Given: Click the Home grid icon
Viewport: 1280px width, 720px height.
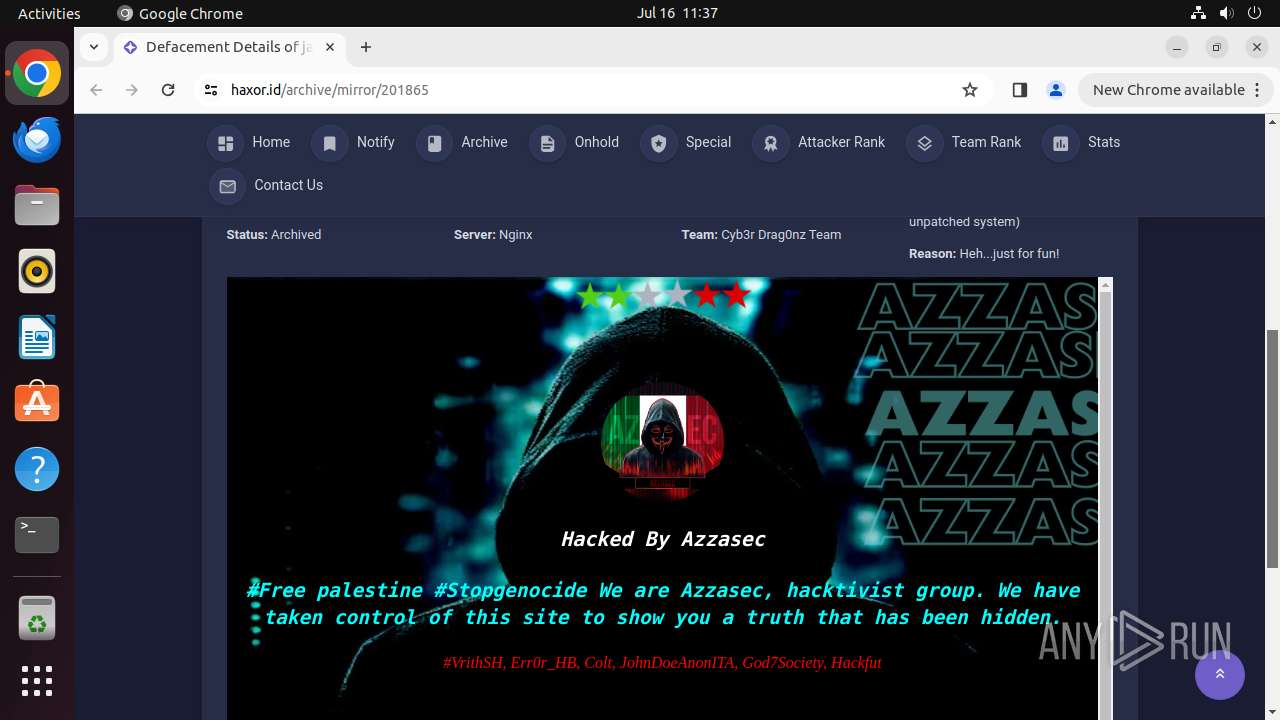Looking at the screenshot, I should pos(225,143).
